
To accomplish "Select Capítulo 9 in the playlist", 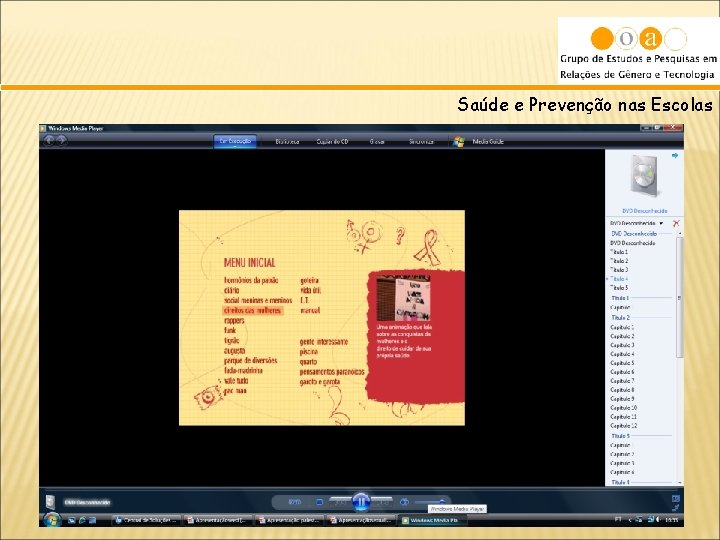I will click(x=622, y=399).
